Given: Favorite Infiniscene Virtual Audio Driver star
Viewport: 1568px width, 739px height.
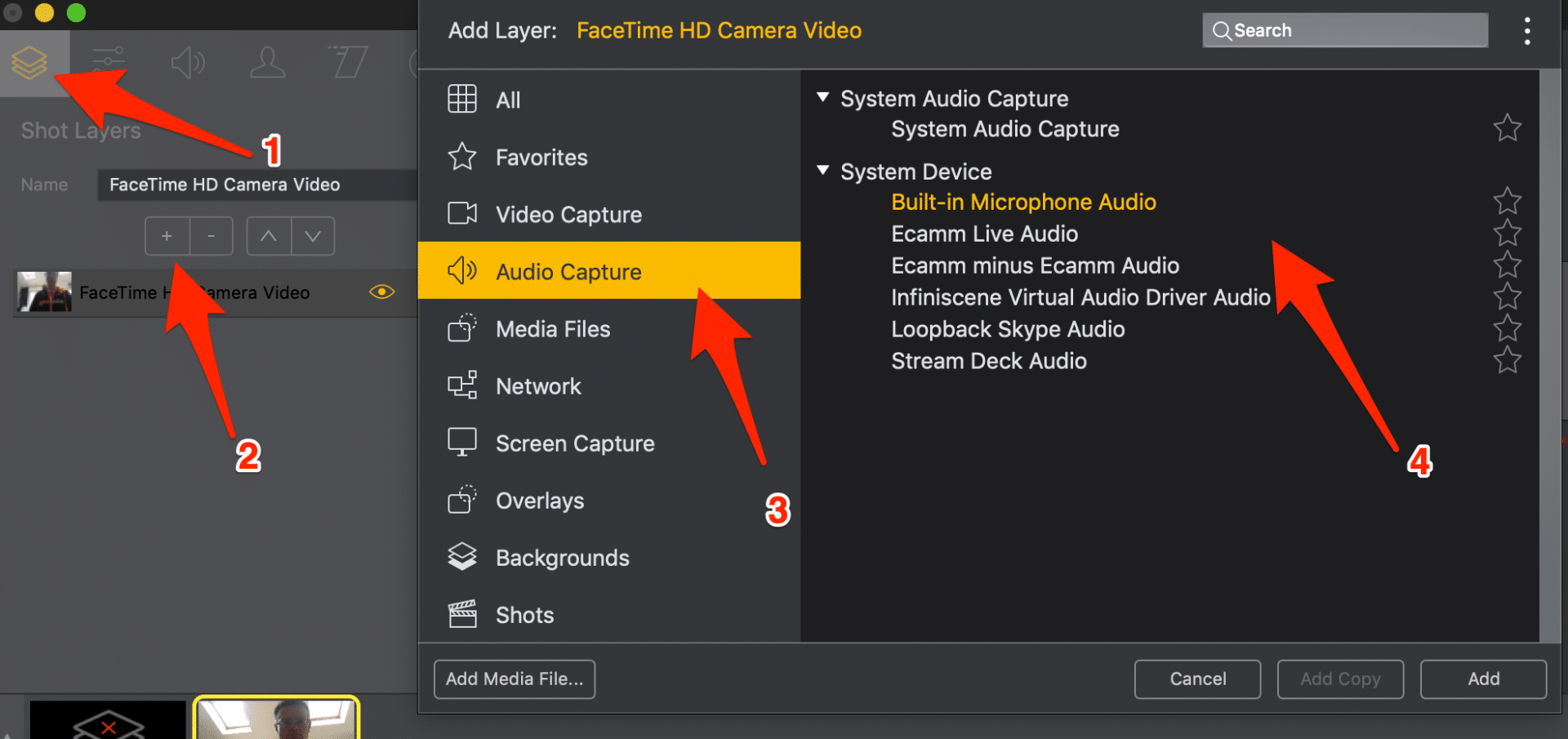Looking at the screenshot, I should (x=1508, y=296).
